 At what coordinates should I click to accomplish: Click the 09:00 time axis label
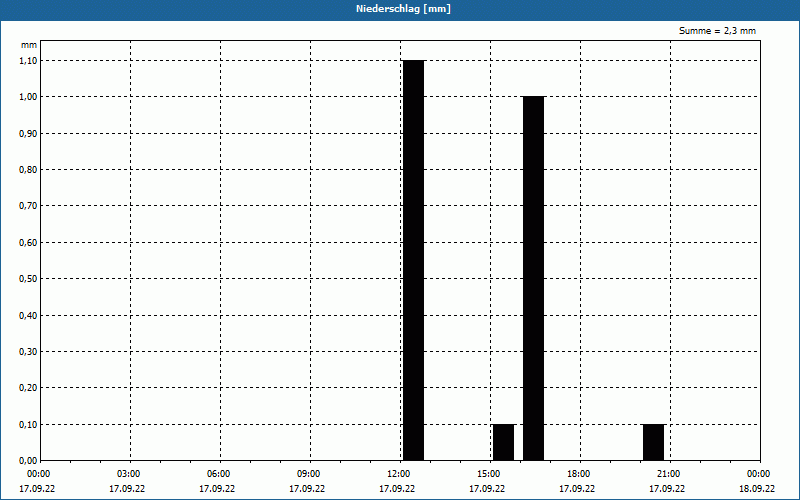click(x=309, y=474)
